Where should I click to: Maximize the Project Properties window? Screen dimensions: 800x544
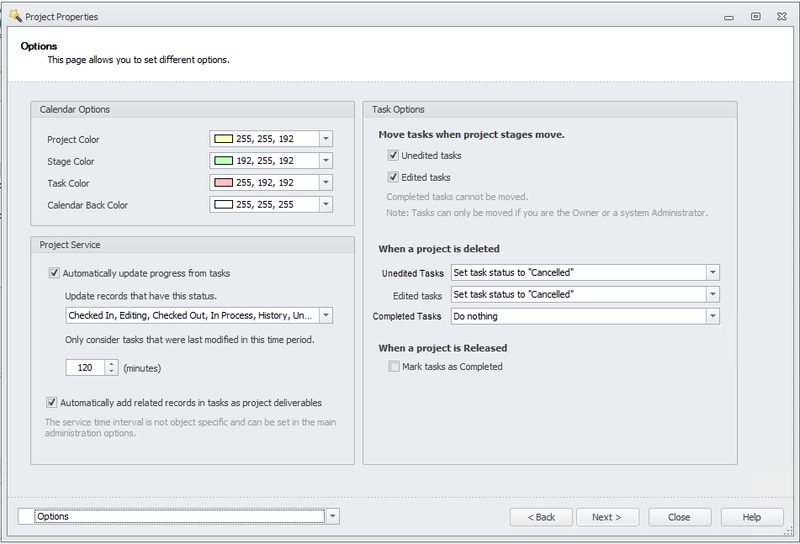[x=756, y=16]
